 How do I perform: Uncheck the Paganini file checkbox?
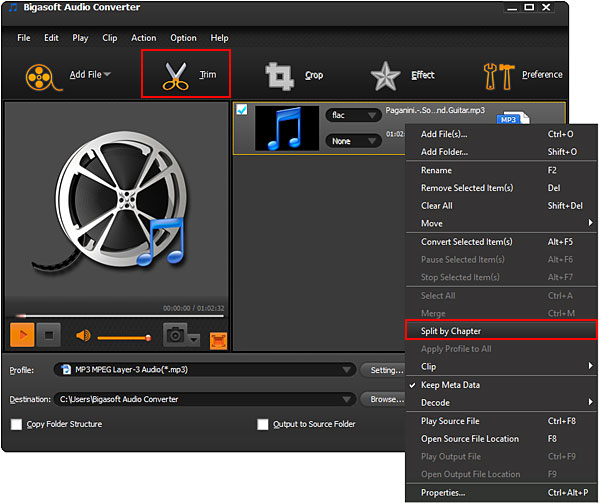tap(241, 110)
